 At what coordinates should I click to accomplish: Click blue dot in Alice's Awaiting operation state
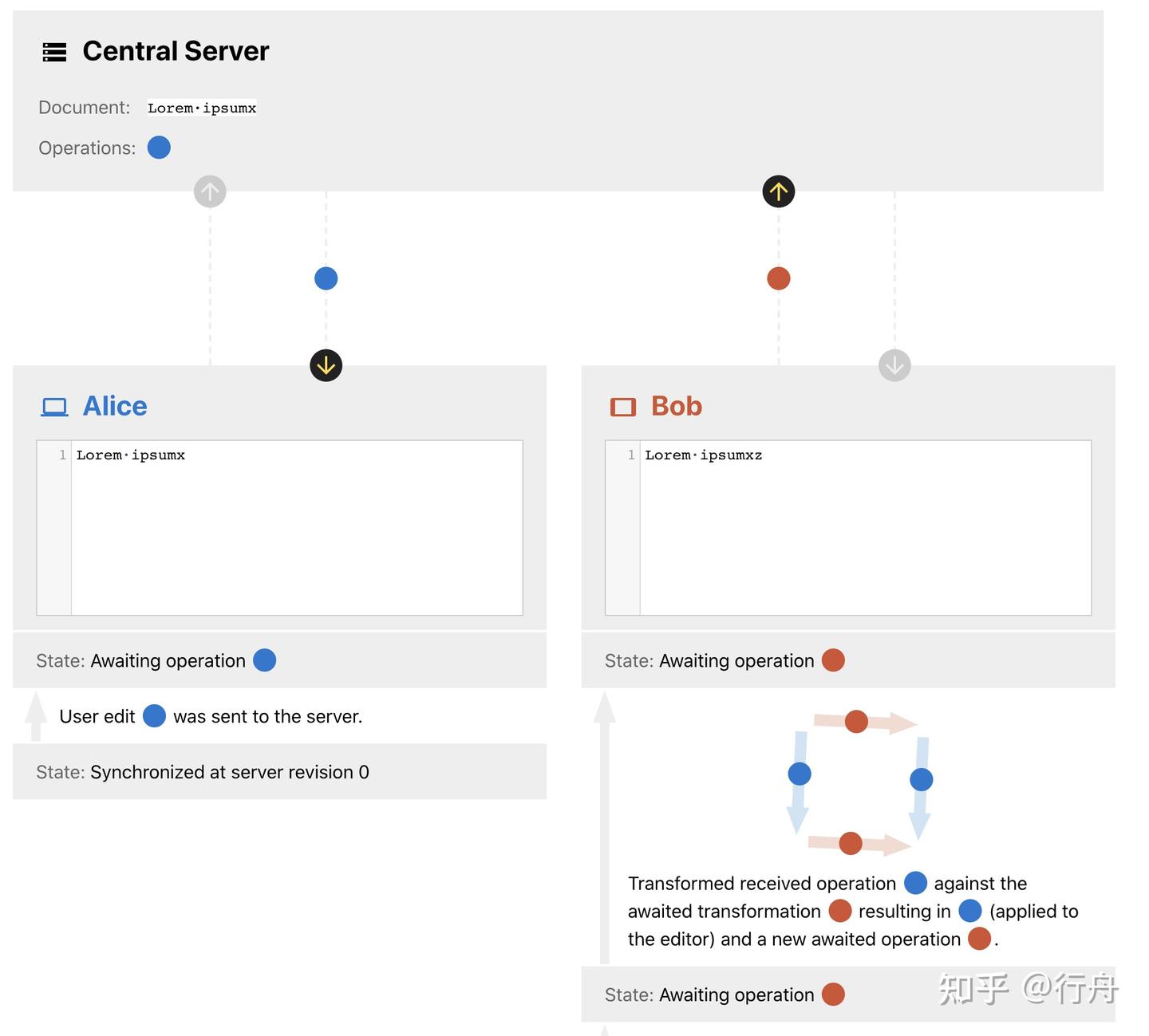coord(264,660)
